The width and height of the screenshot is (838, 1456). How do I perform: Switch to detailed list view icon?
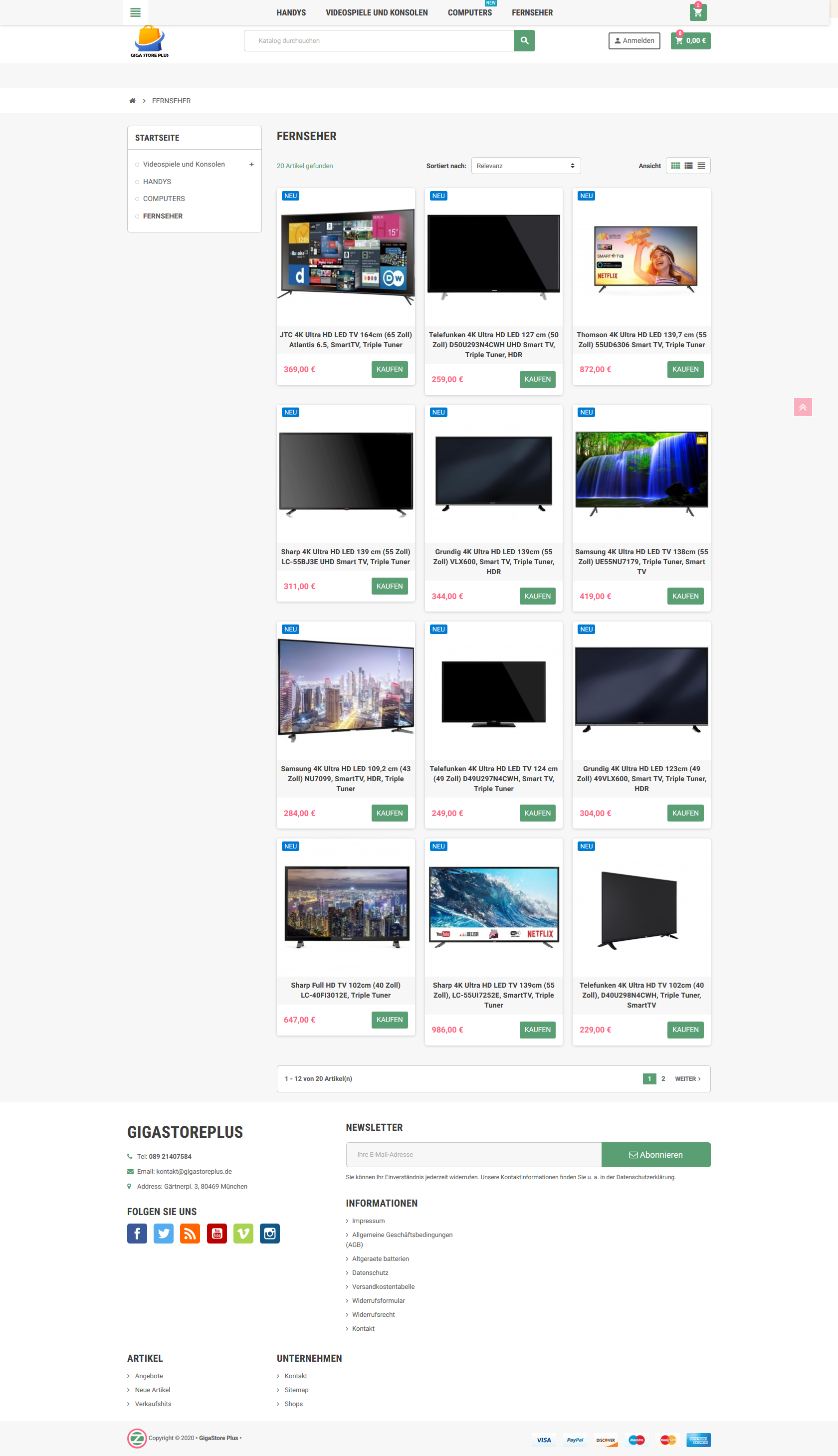(688, 166)
